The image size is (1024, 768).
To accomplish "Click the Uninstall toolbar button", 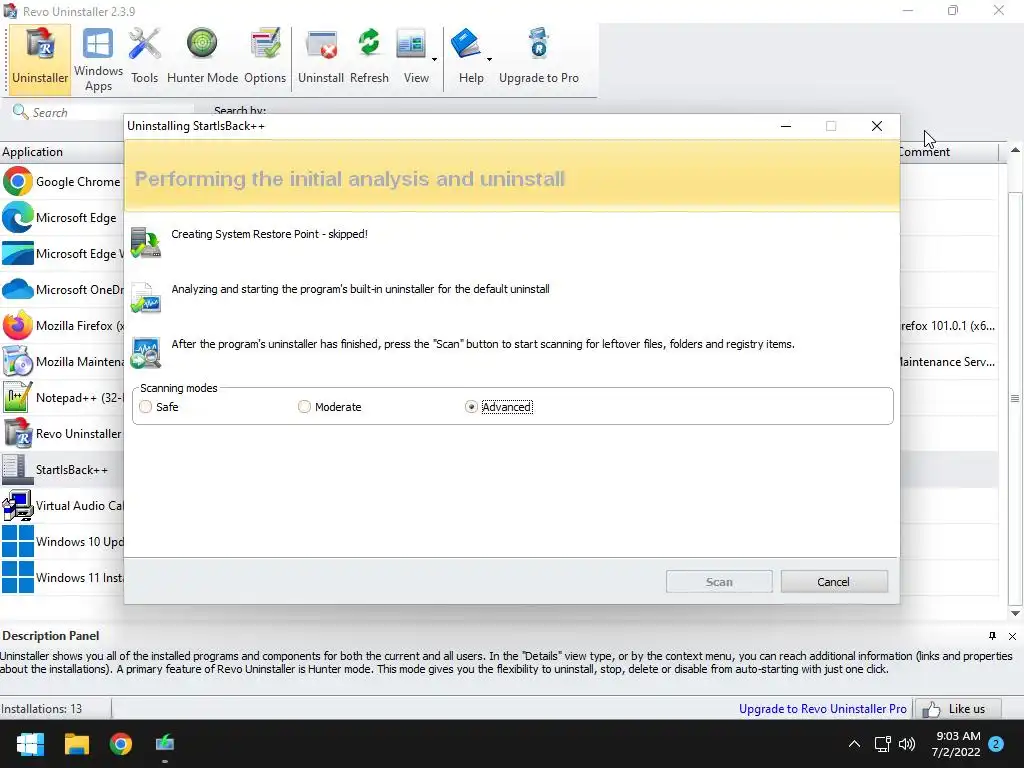I will tap(321, 57).
